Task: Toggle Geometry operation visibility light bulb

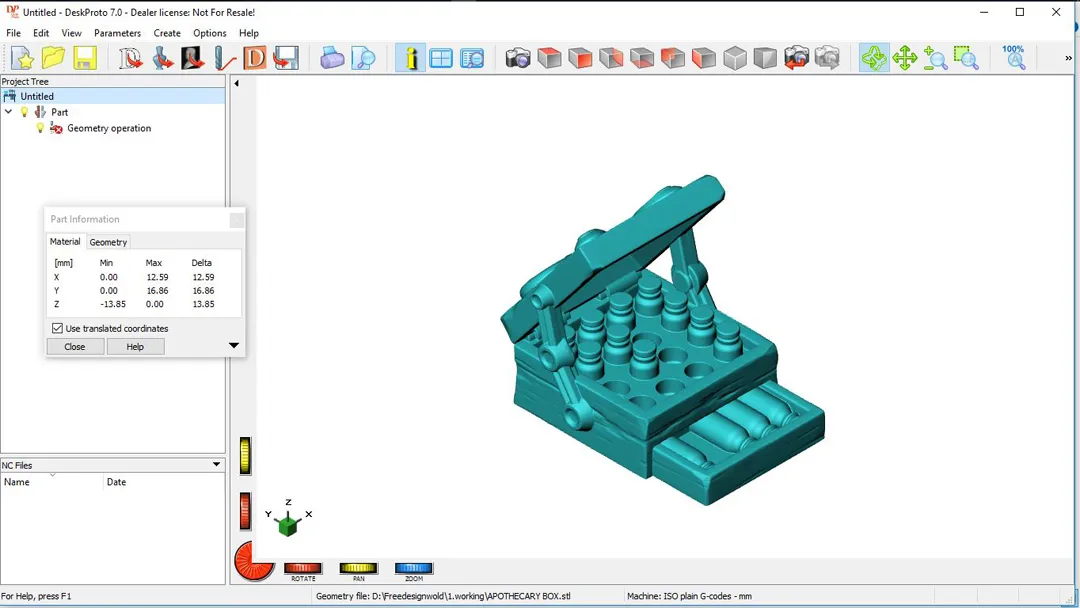Action: (40, 128)
